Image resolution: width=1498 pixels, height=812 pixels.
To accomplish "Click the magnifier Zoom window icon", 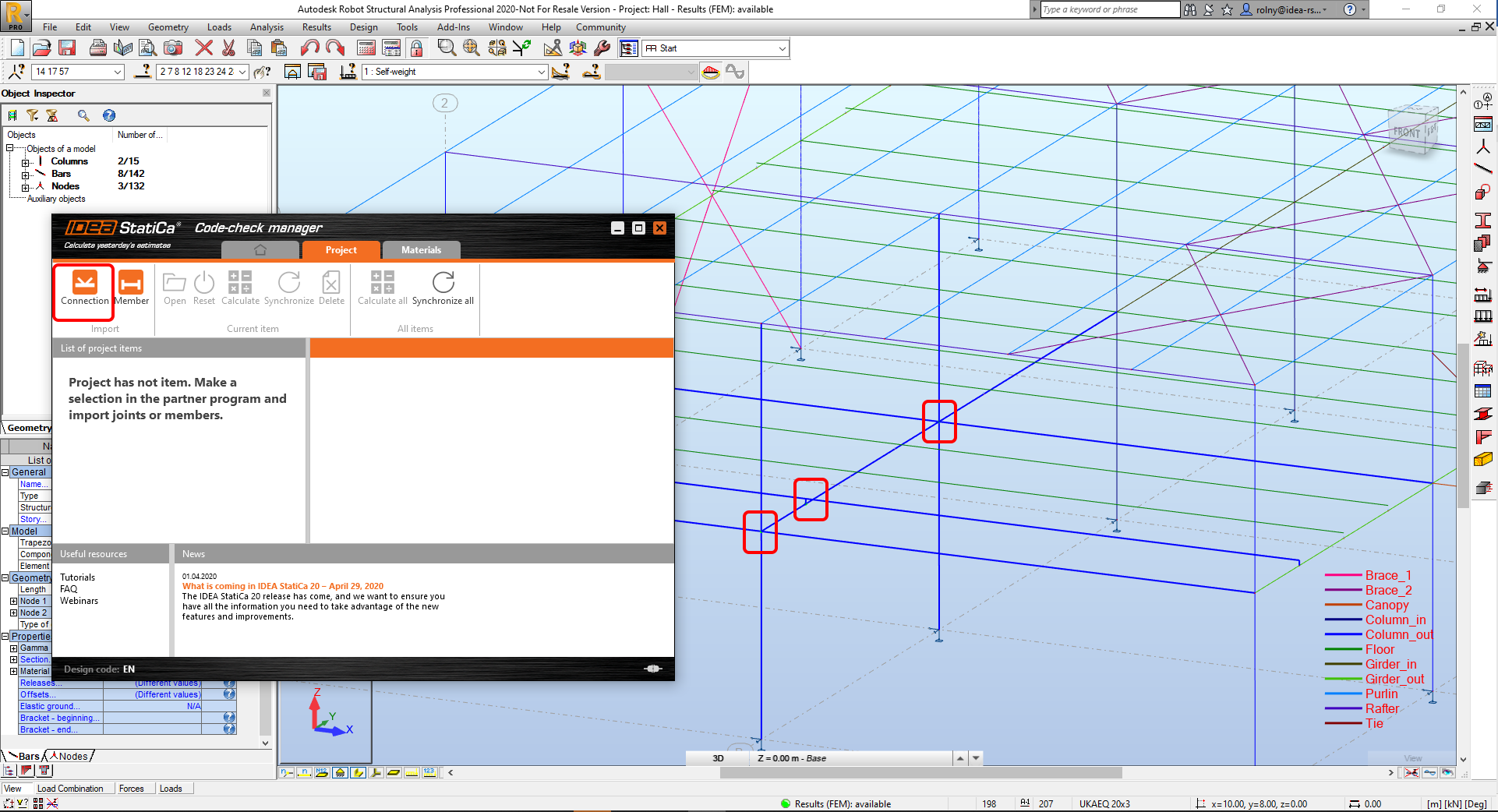I will 446,48.
